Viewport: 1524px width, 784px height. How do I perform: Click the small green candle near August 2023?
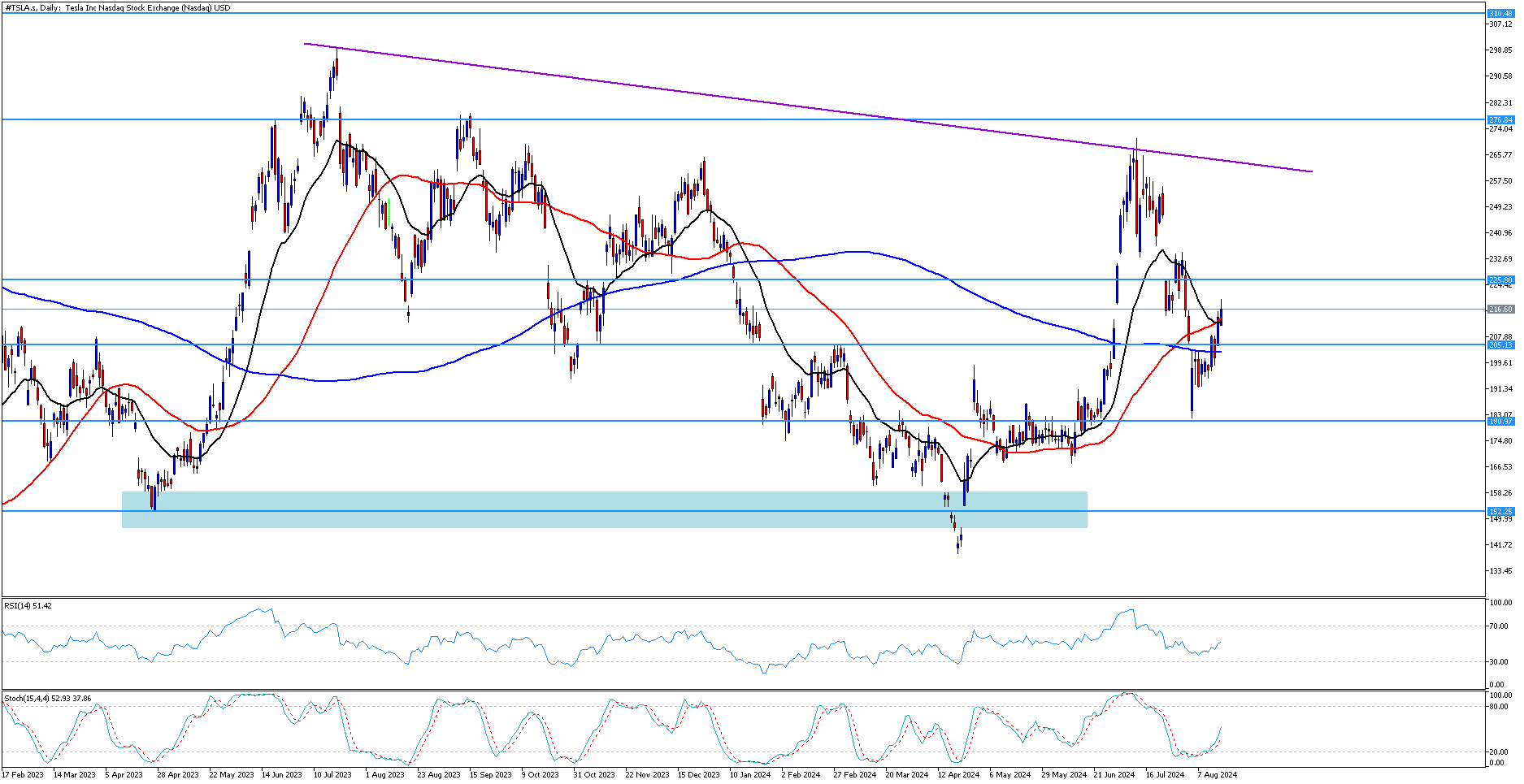[x=389, y=213]
